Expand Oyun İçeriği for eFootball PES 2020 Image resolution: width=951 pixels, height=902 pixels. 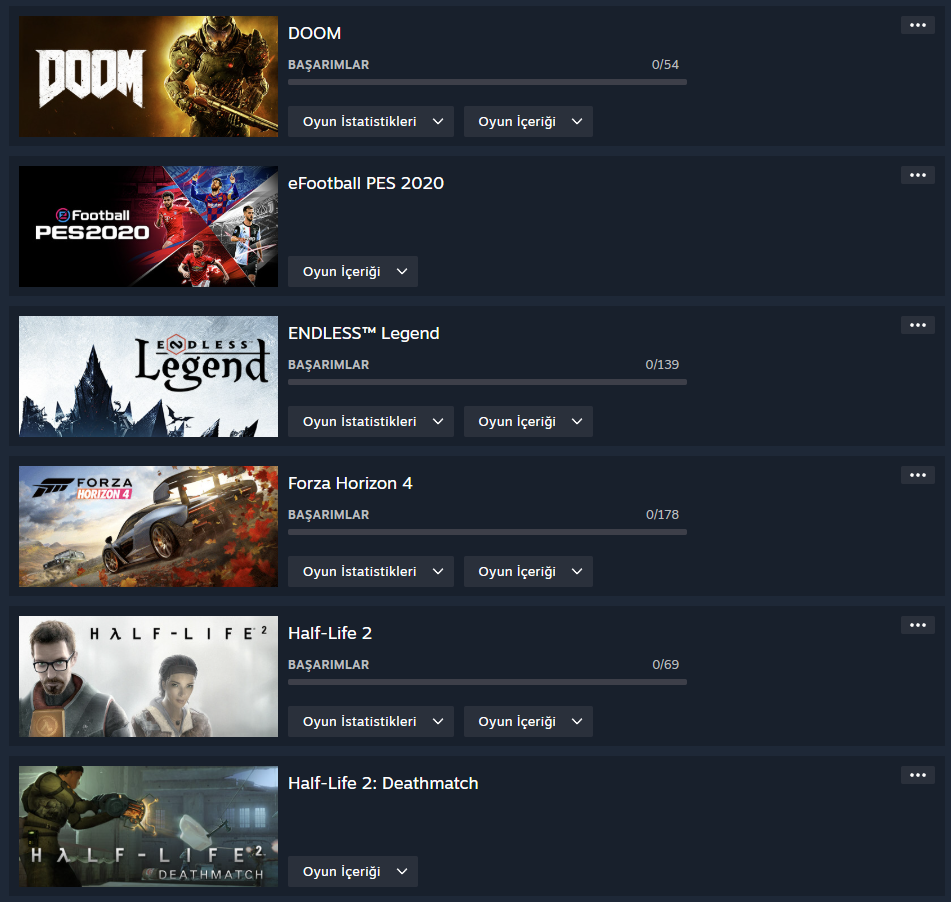coord(352,271)
